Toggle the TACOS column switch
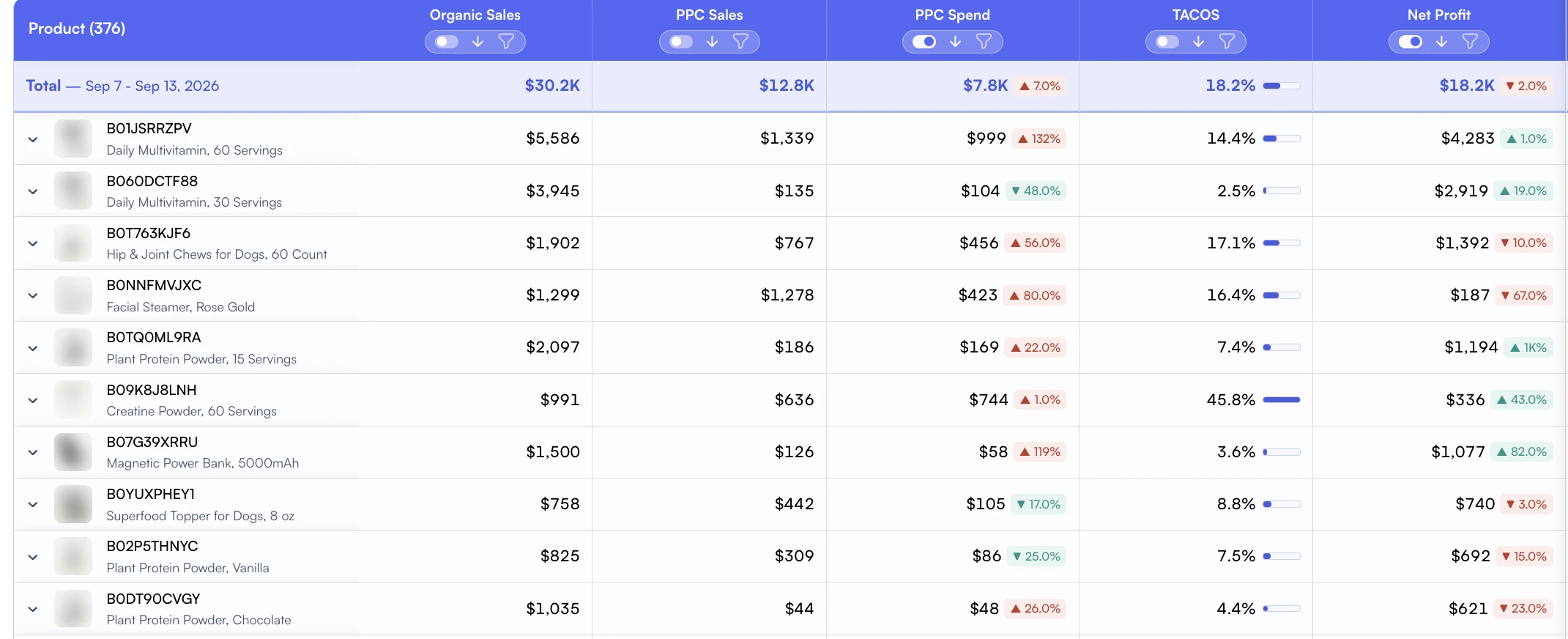 pos(1167,42)
